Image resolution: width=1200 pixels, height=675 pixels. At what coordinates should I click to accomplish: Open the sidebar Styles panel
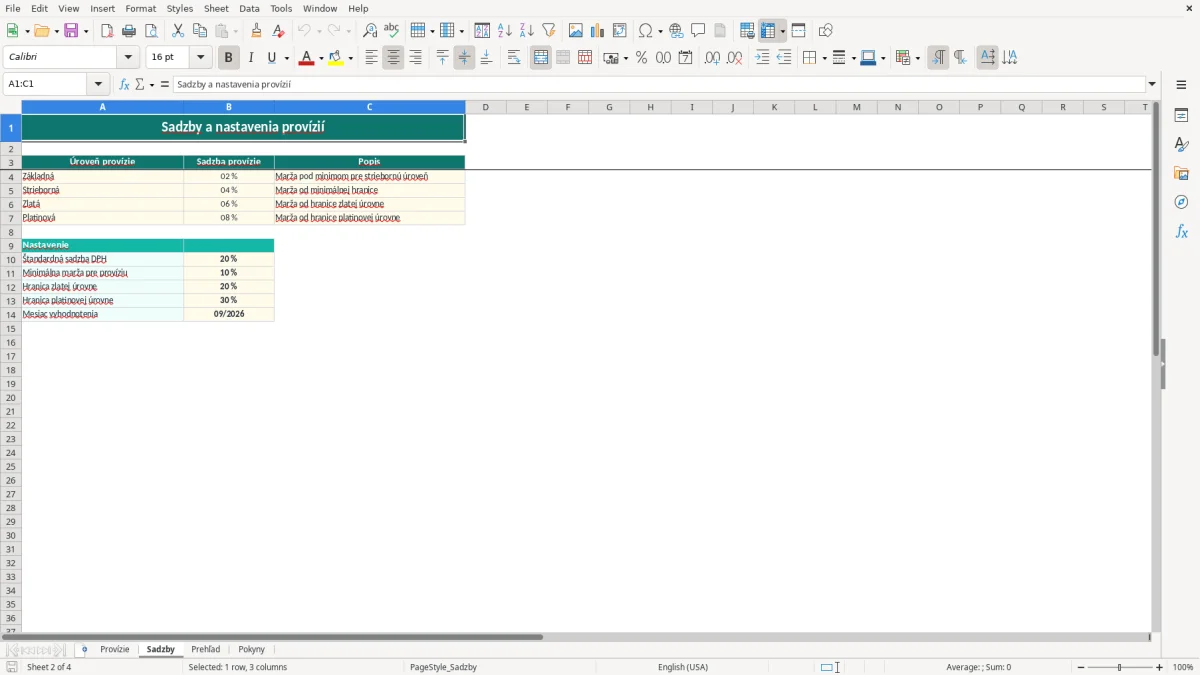(x=1181, y=144)
